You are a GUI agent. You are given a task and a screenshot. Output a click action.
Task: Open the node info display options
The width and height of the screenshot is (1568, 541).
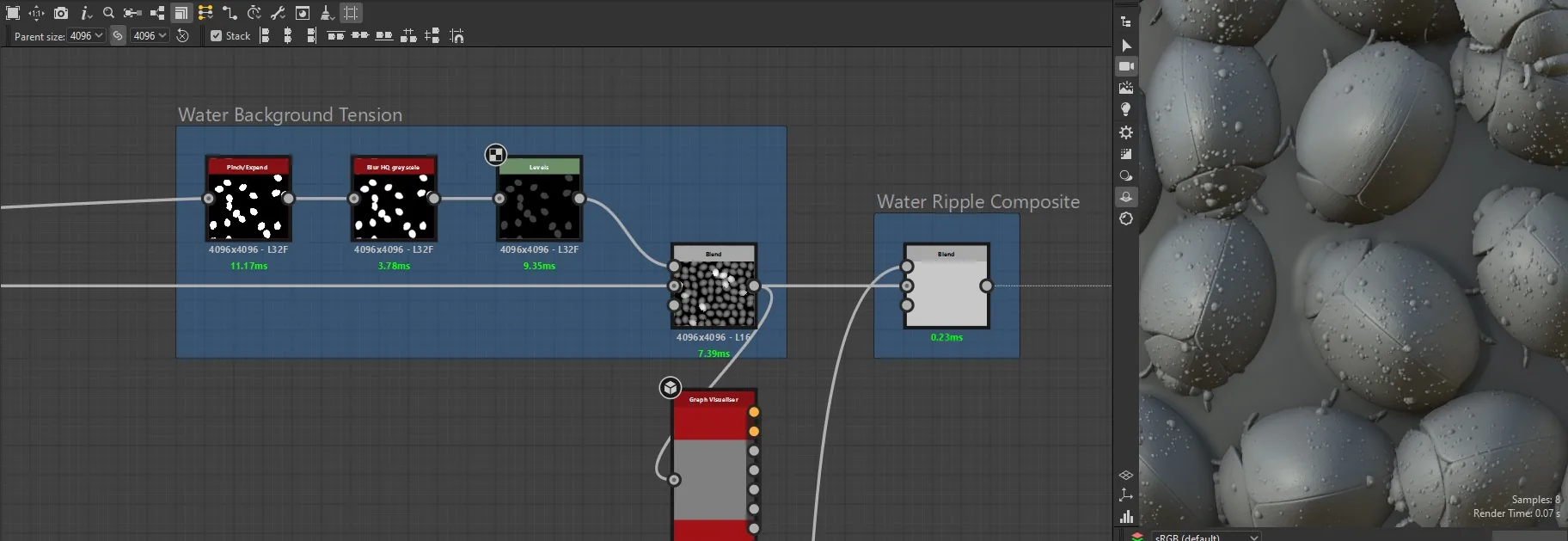pyautogui.click(x=85, y=13)
